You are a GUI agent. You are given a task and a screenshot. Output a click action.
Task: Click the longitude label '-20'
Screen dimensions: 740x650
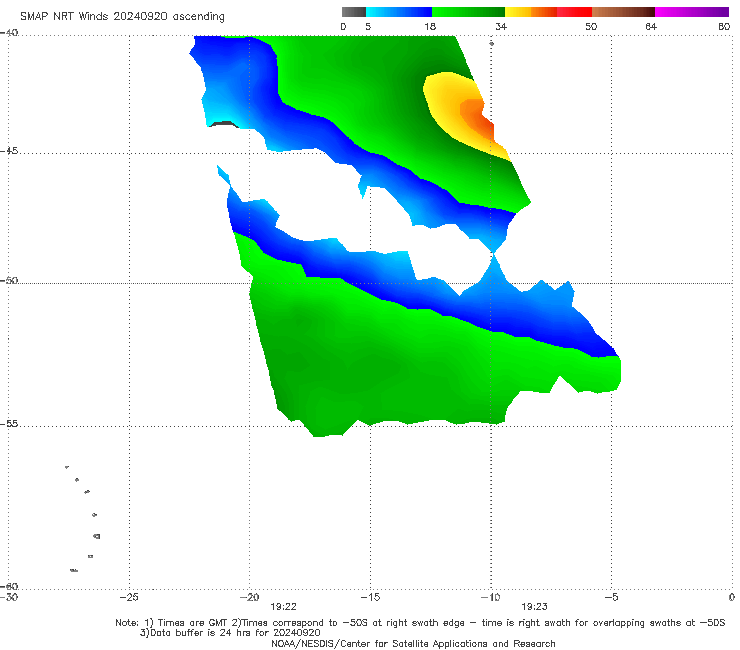coord(249,597)
